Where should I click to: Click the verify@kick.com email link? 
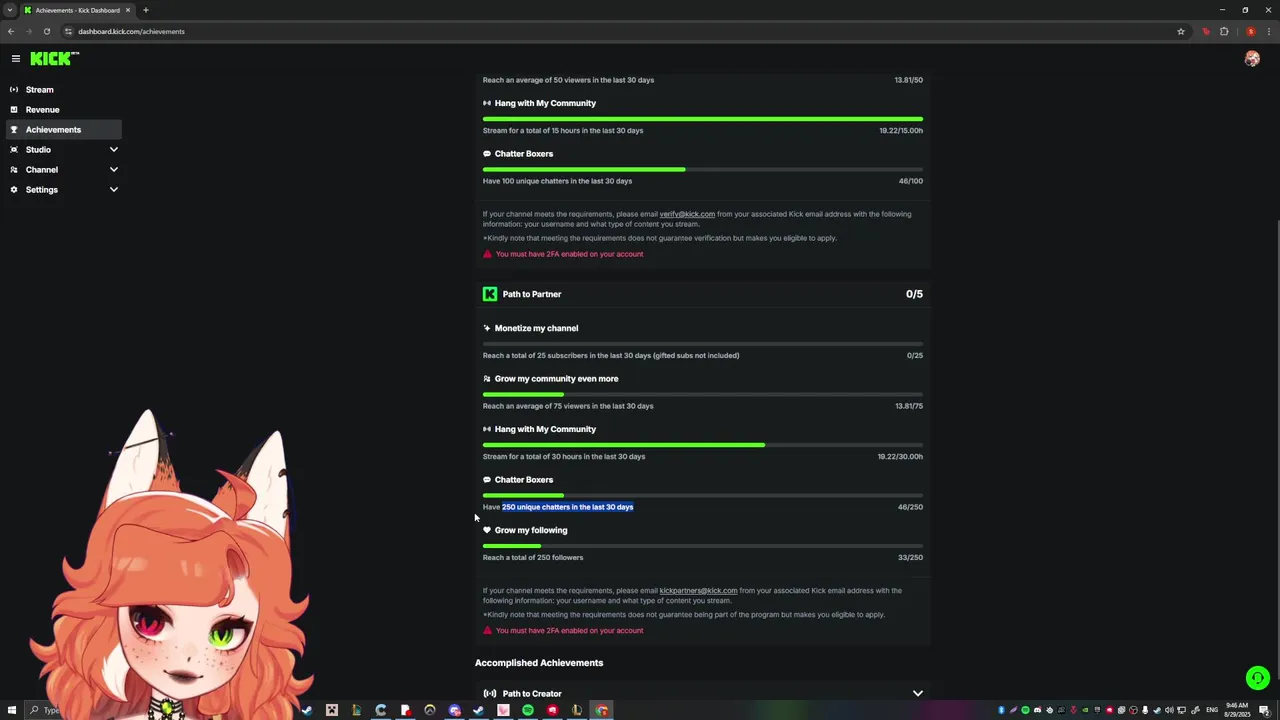[x=687, y=214]
